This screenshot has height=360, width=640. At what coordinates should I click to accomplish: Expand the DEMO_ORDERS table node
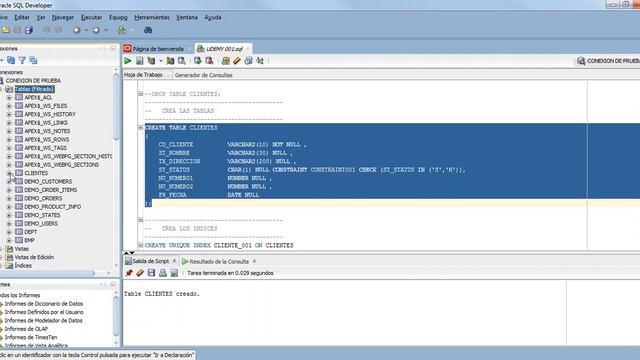click(x=9, y=198)
